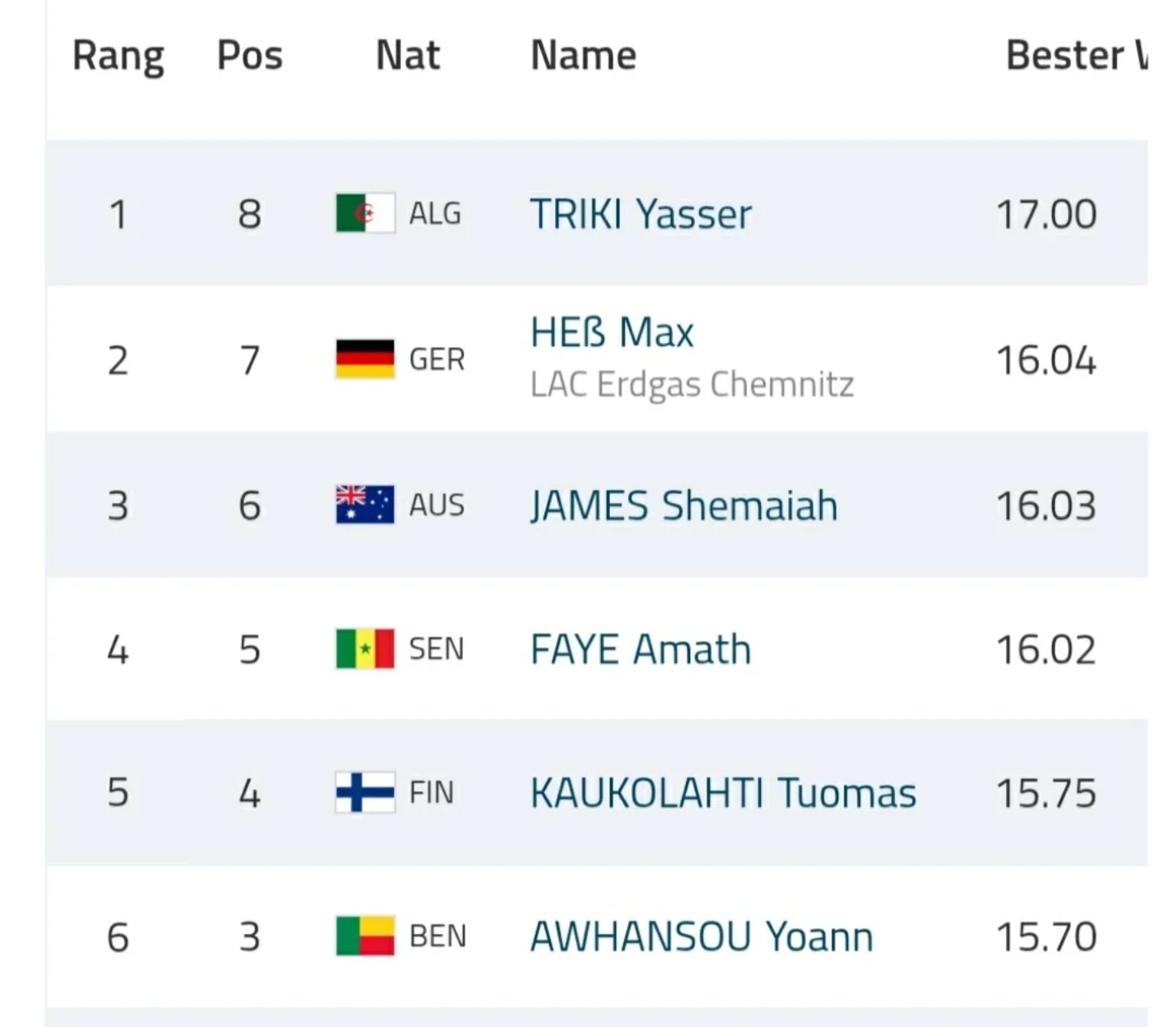Click the Name column header
This screenshot has height=1027, width=1176.
(x=583, y=56)
